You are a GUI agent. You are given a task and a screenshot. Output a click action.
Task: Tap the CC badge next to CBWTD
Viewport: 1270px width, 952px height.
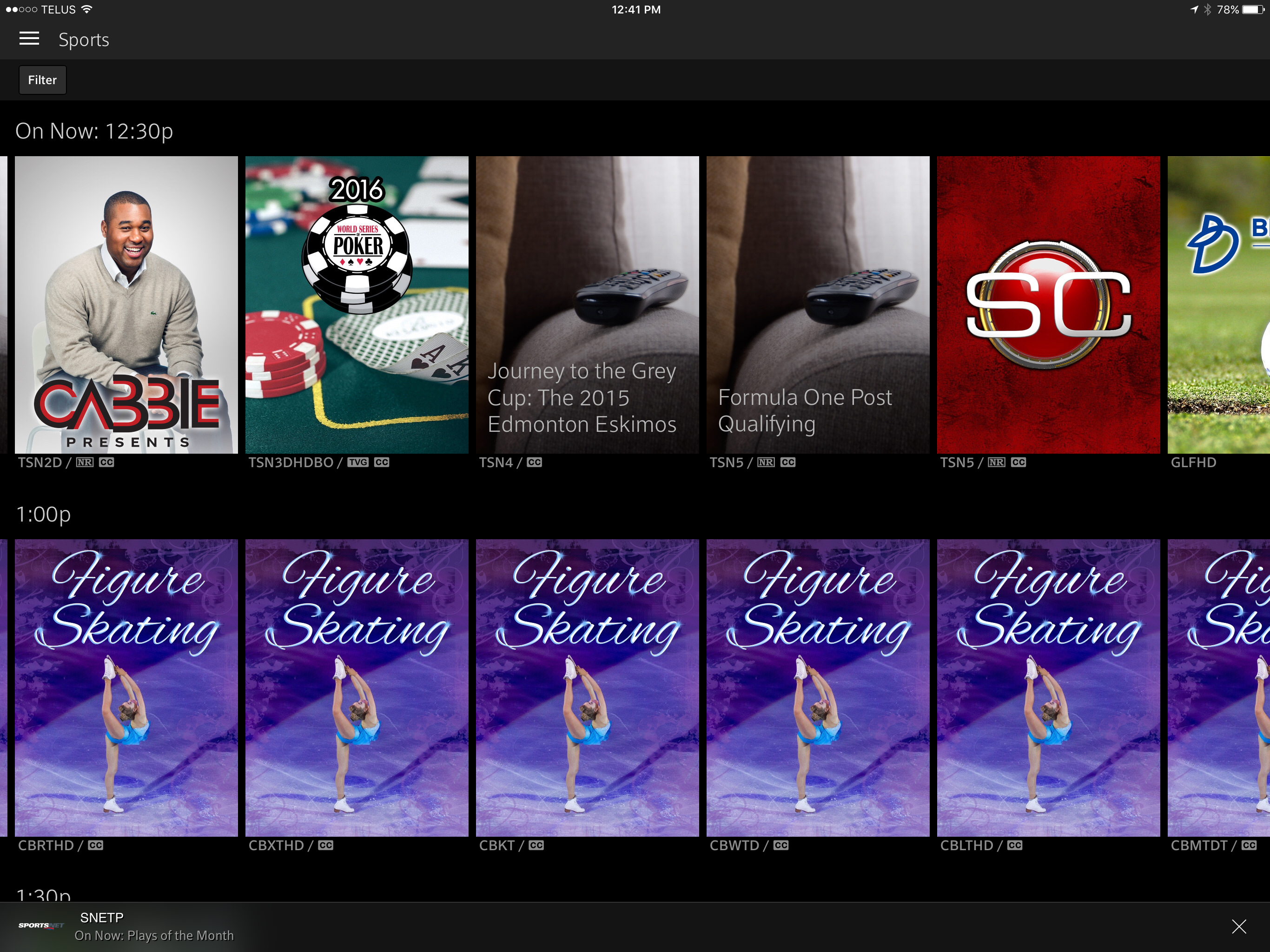[781, 845]
